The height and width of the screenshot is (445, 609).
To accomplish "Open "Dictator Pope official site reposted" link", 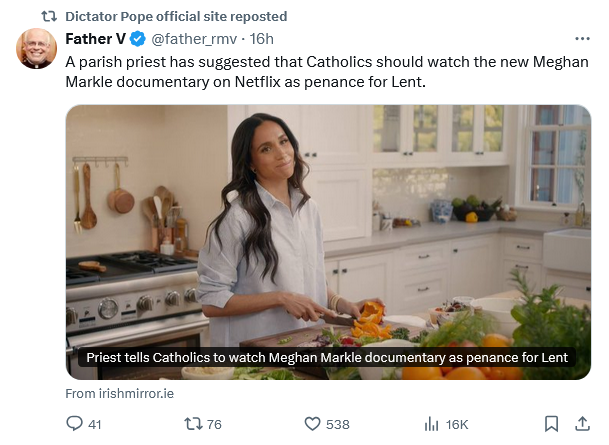I will click(176, 16).
